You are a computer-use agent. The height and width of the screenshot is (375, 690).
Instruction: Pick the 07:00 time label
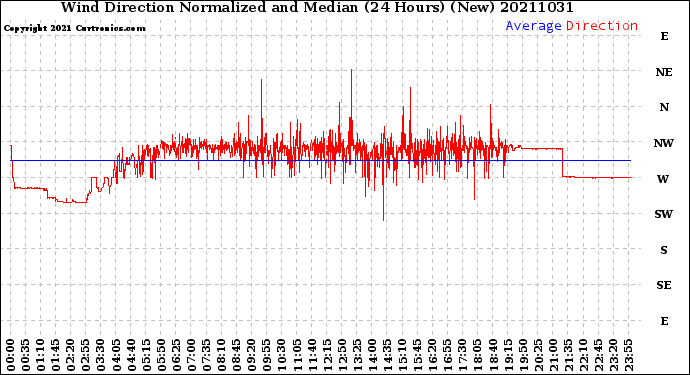coord(192,355)
